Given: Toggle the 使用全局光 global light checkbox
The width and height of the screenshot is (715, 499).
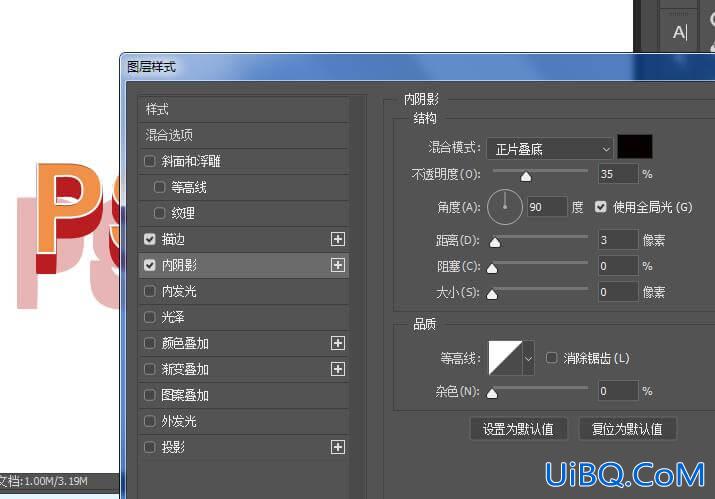Looking at the screenshot, I should coord(601,207).
